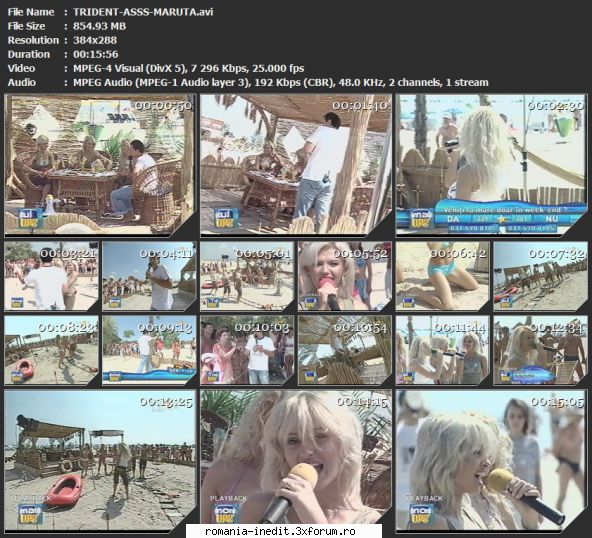The width and height of the screenshot is (592, 538).
Task: Select the thumbnail at 00:01:40
Action: pos(296,165)
